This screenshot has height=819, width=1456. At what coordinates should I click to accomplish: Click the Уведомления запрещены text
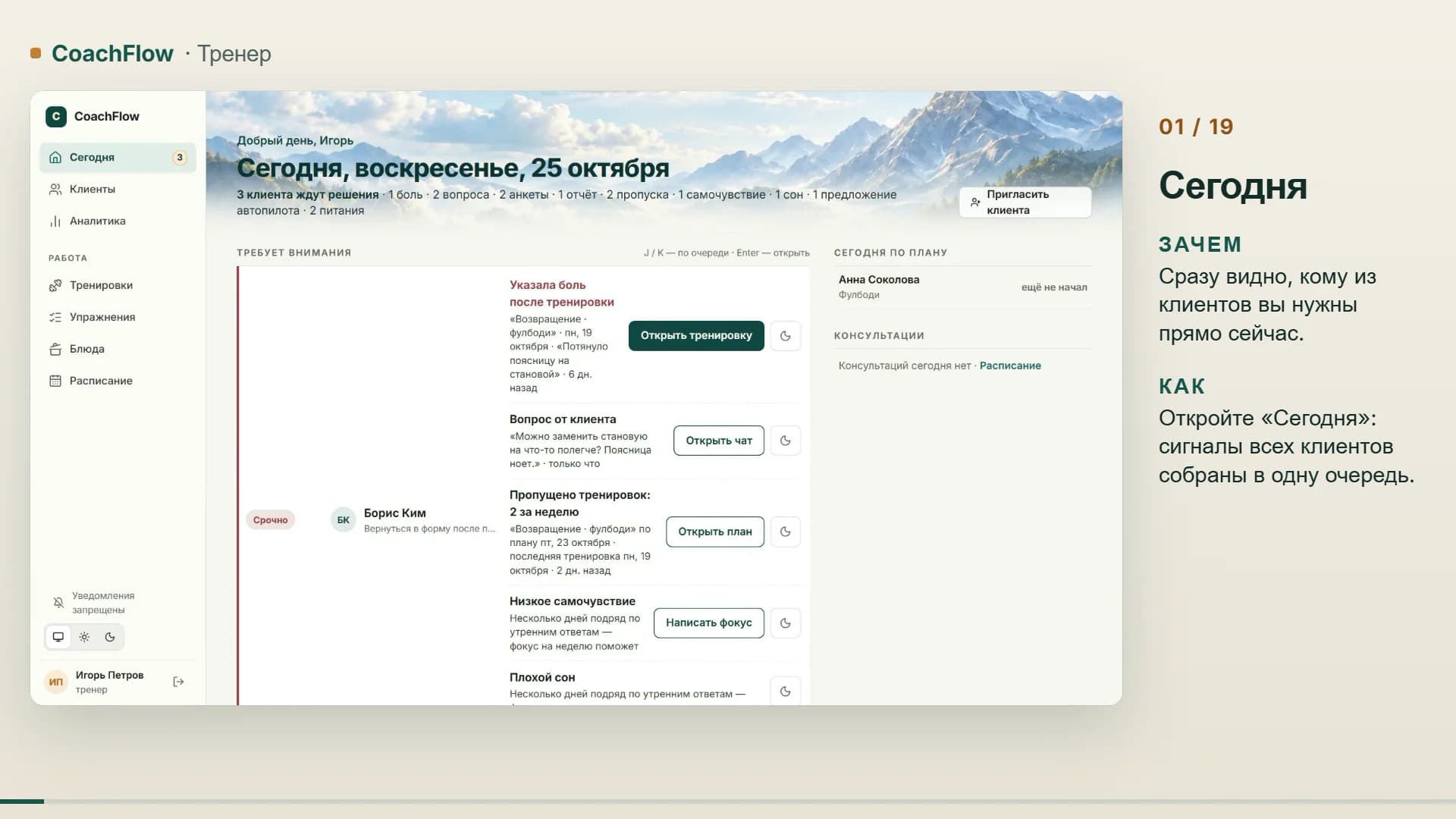[x=103, y=603]
